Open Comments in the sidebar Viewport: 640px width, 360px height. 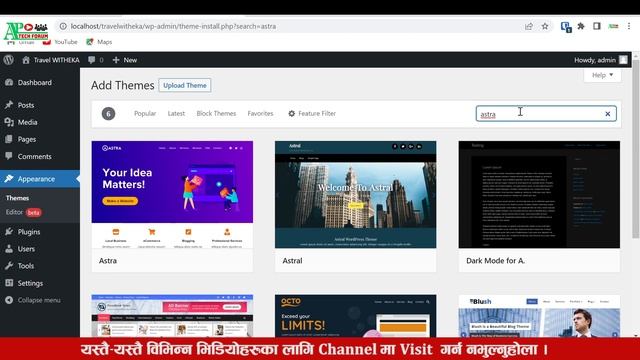[x=40, y=156]
